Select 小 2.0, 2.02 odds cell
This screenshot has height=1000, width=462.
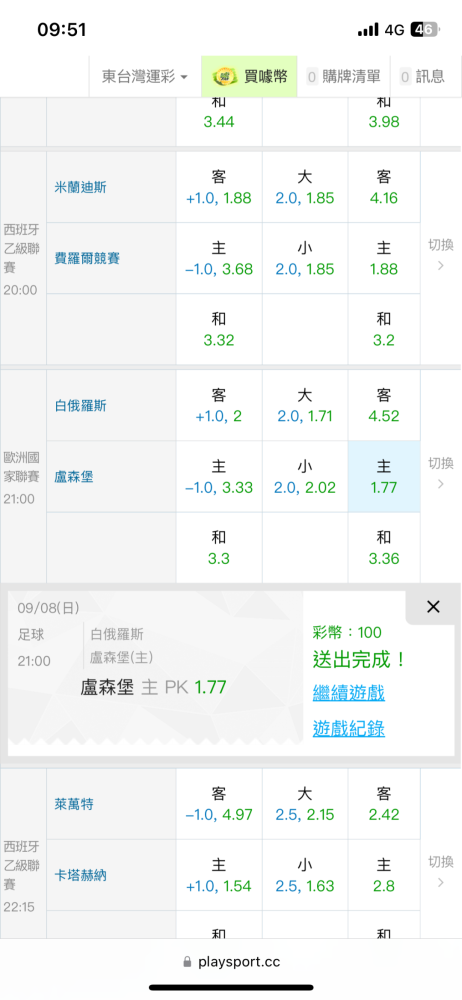point(305,476)
